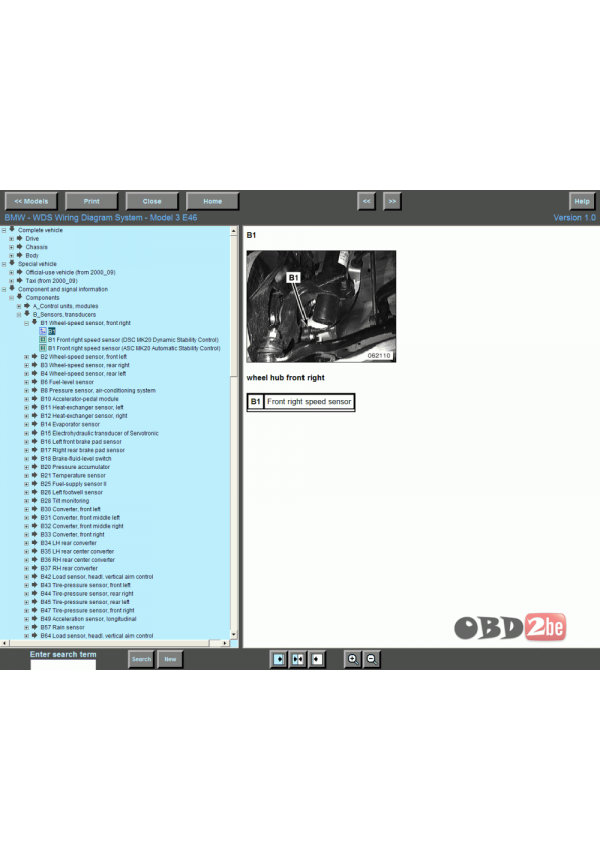The width and height of the screenshot is (600, 860).
Task: Click the wheel hub front right photo
Action: tap(321, 306)
